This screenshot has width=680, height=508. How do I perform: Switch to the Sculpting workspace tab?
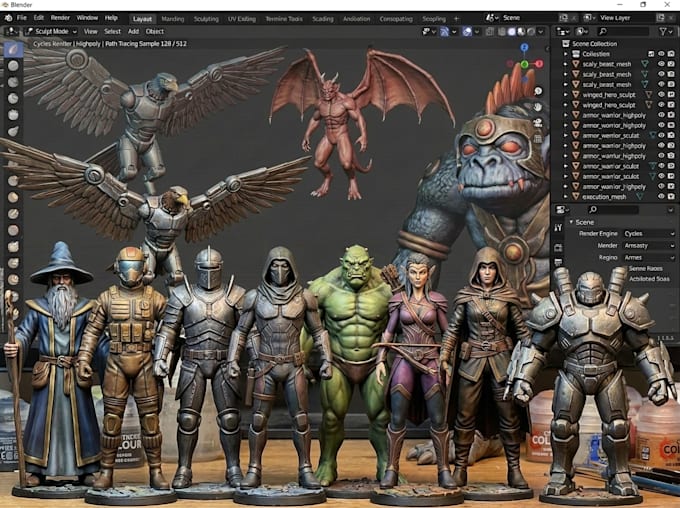click(x=206, y=19)
